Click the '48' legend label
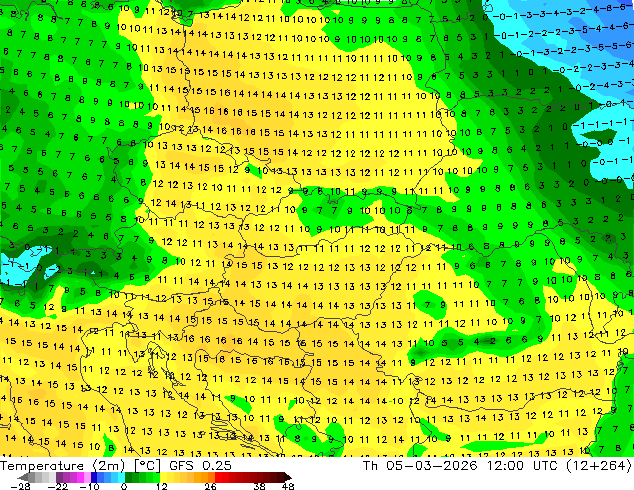Image resolution: width=634 pixels, height=490 pixels. pos(288,486)
